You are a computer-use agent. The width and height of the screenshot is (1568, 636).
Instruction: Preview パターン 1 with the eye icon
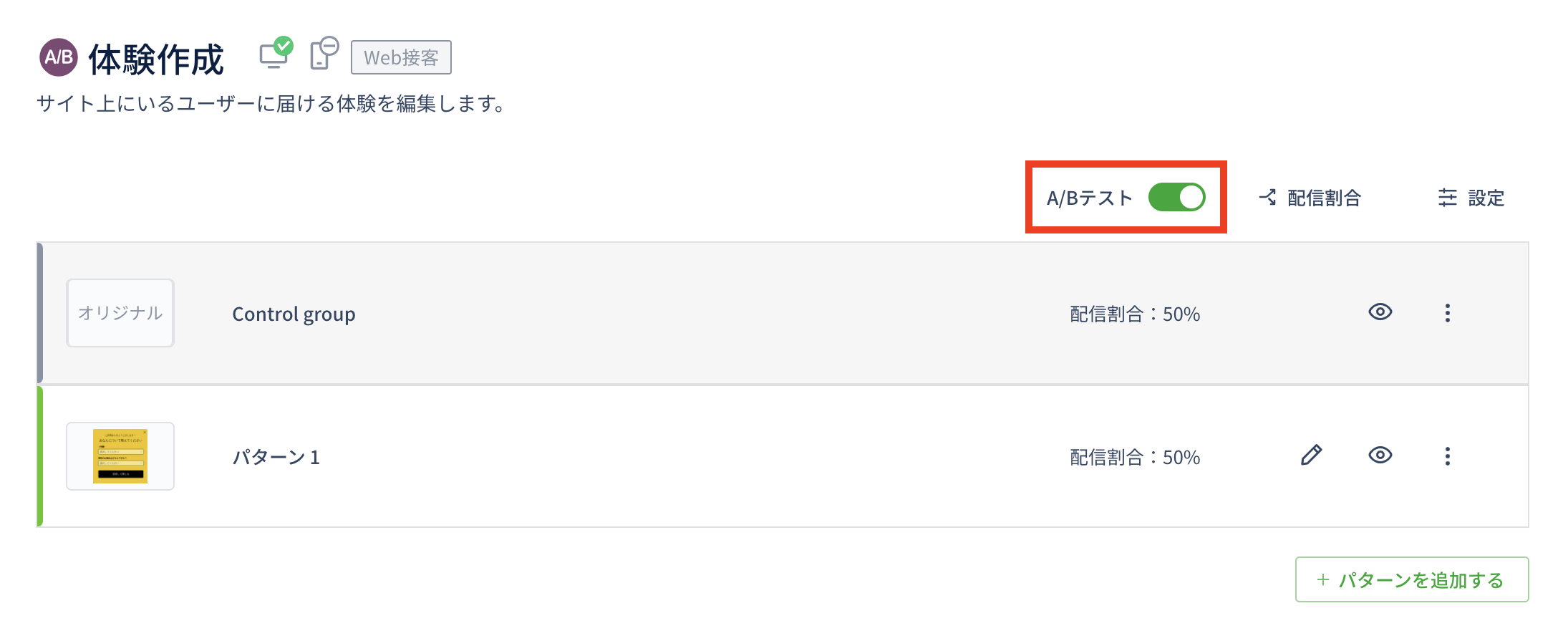[1380, 456]
